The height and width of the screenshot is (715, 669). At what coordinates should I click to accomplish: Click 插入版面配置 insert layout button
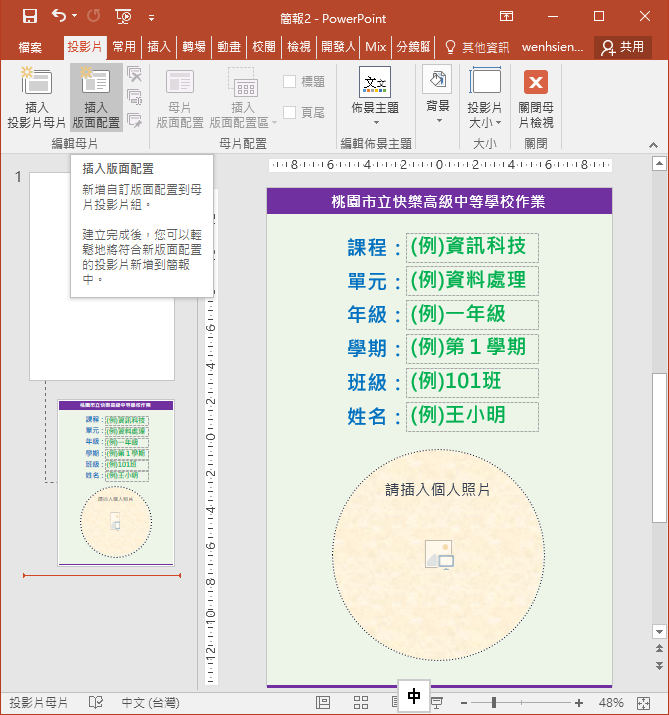point(96,97)
